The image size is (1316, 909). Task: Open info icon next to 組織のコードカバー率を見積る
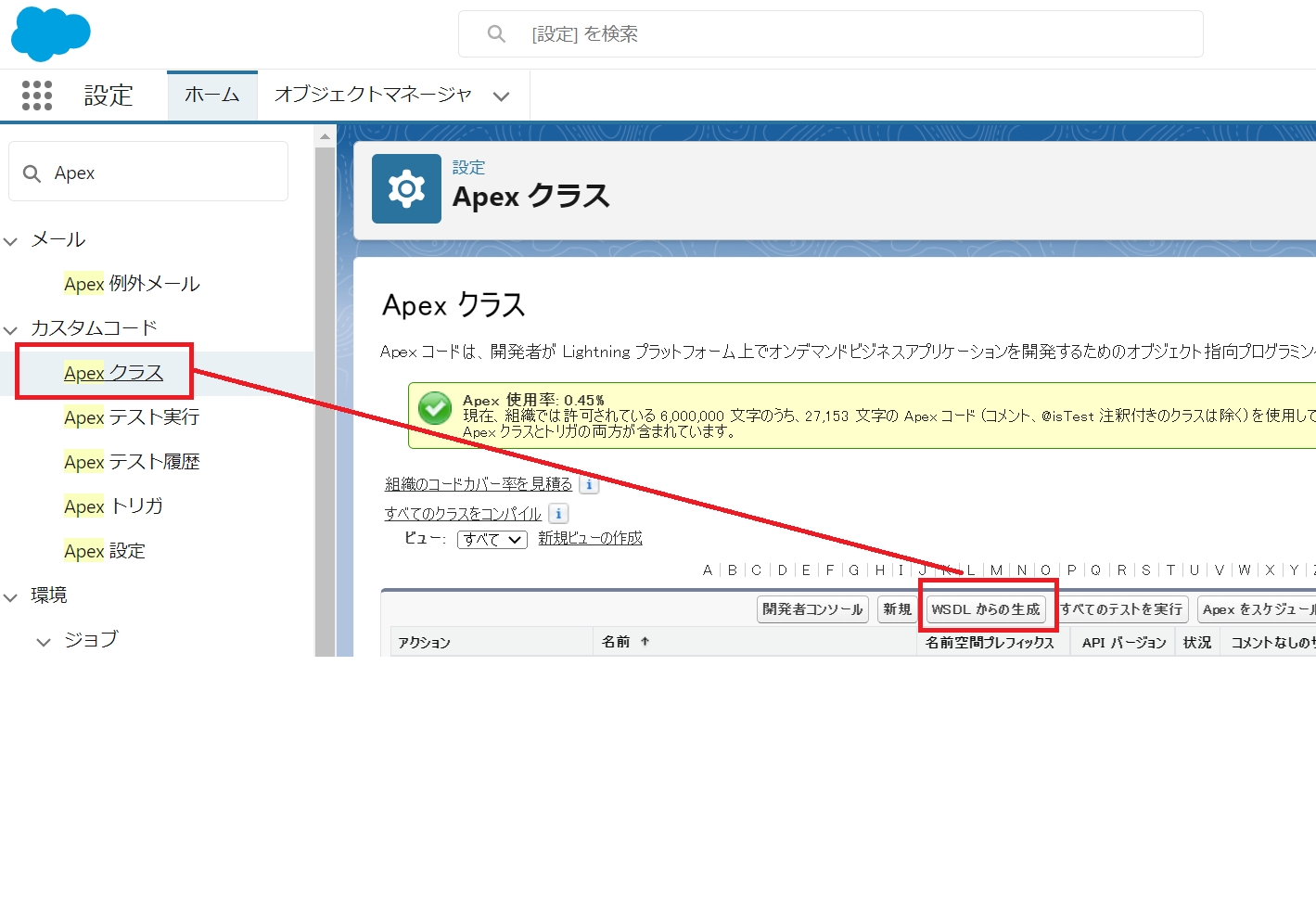tap(589, 484)
